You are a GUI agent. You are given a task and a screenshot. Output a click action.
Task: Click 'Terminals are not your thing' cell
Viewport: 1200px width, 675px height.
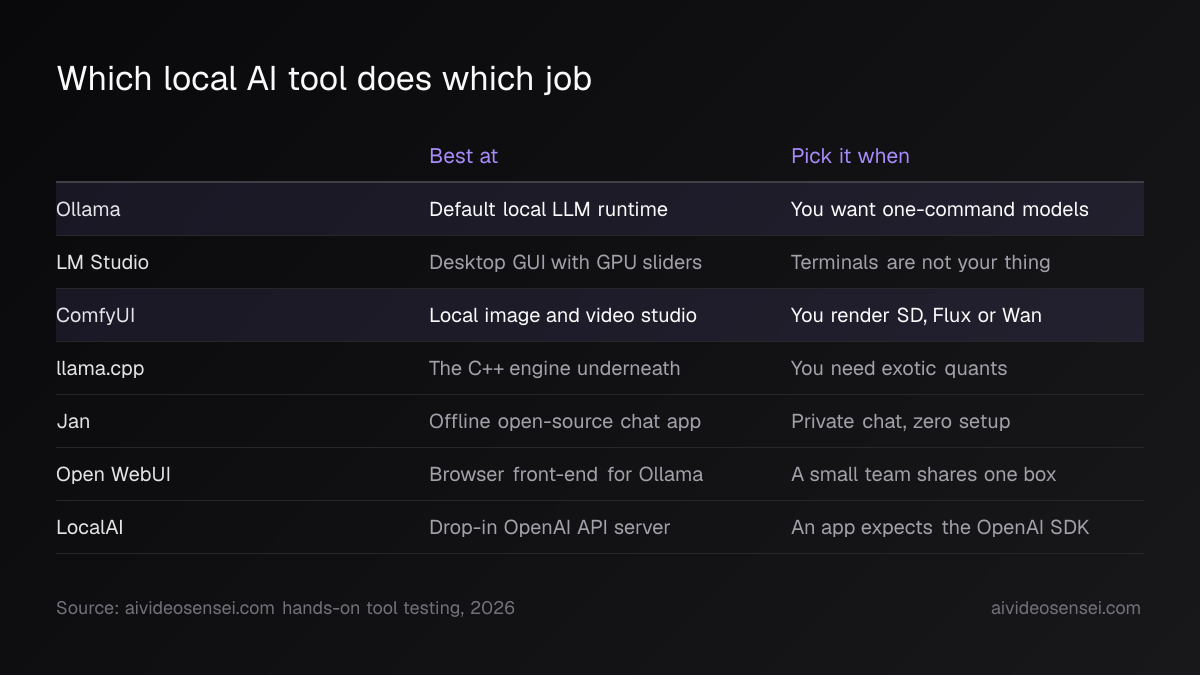tap(920, 262)
